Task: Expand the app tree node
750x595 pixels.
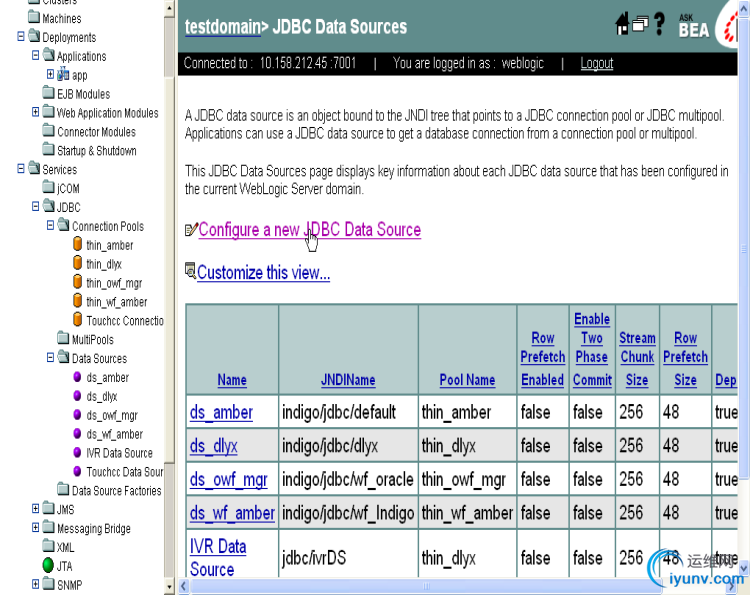Action: coord(50,74)
